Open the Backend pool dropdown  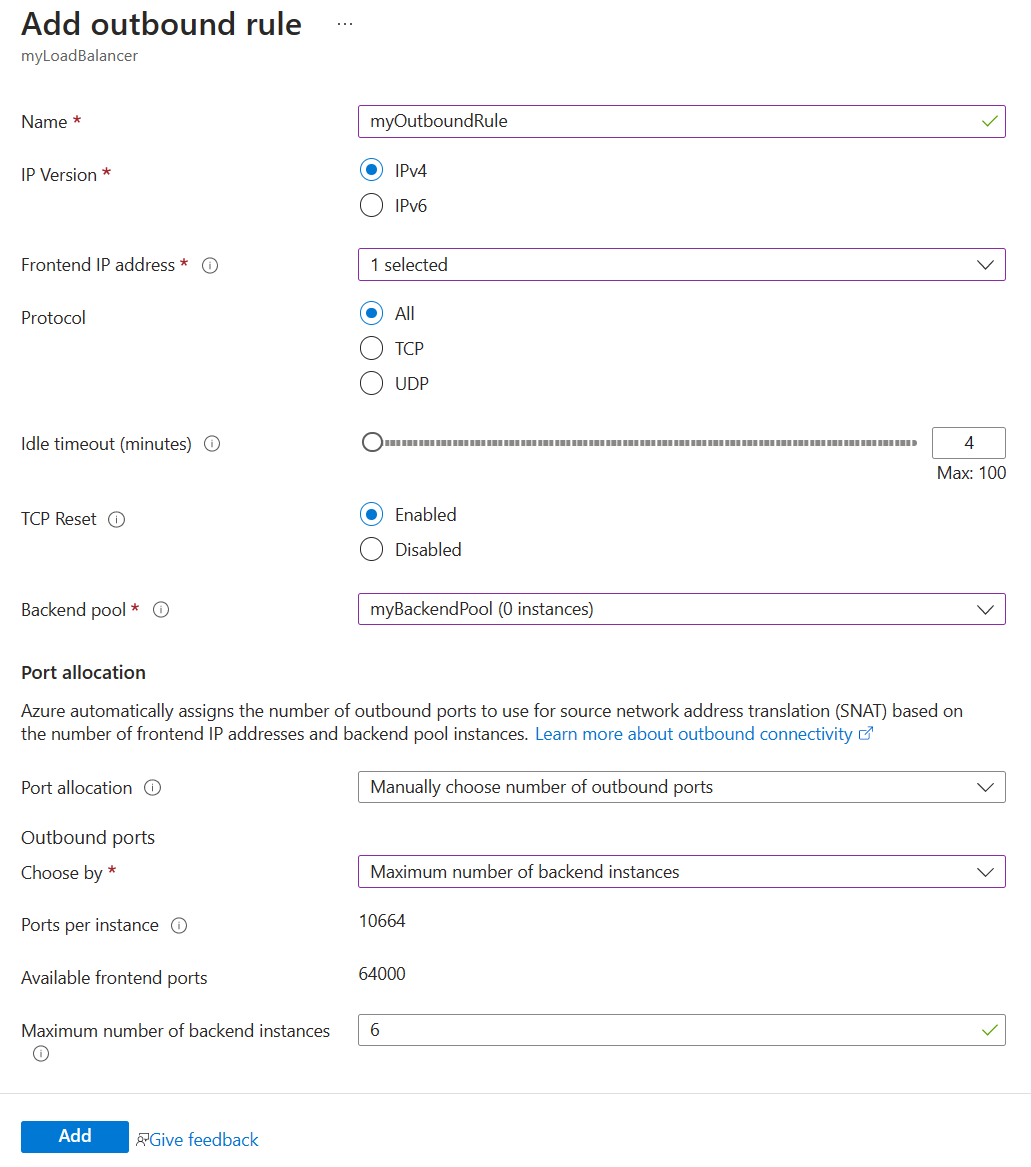681,609
